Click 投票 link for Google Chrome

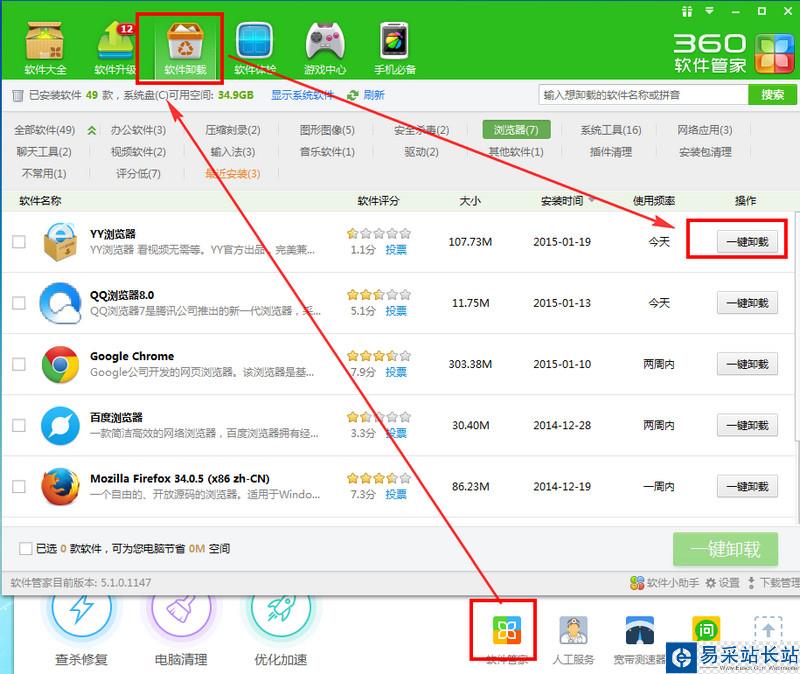click(396, 372)
